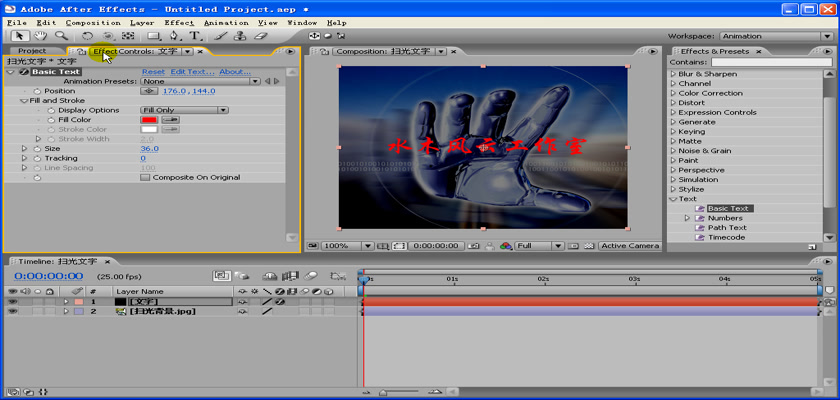Select the Brush tool

(220, 36)
